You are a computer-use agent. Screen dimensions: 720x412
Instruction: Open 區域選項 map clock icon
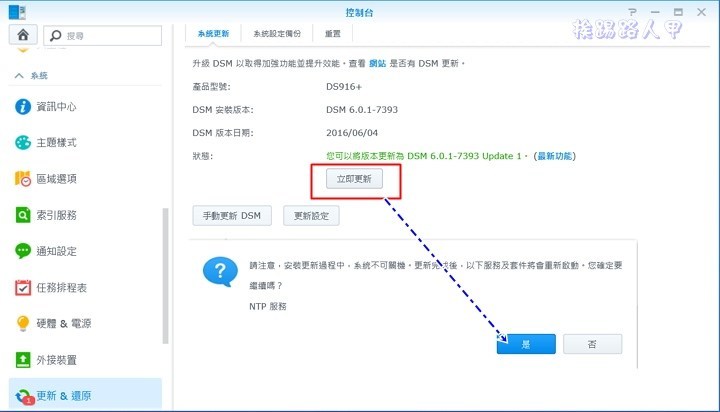22,179
